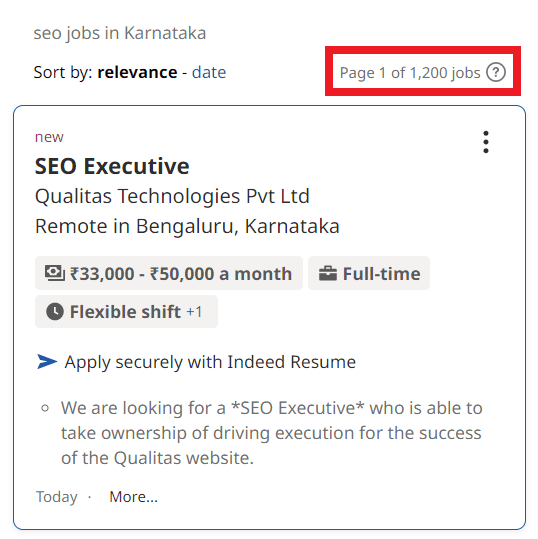The width and height of the screenshot is (538, 539).
Task: Open the three-dot menu on the SEO Executive card
Action: click(x=486, y=142)
